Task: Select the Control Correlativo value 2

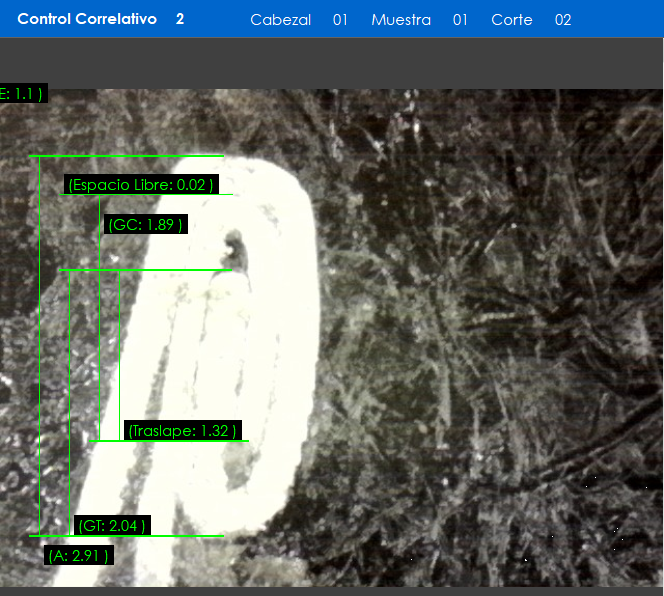Action: pos(180,19)
